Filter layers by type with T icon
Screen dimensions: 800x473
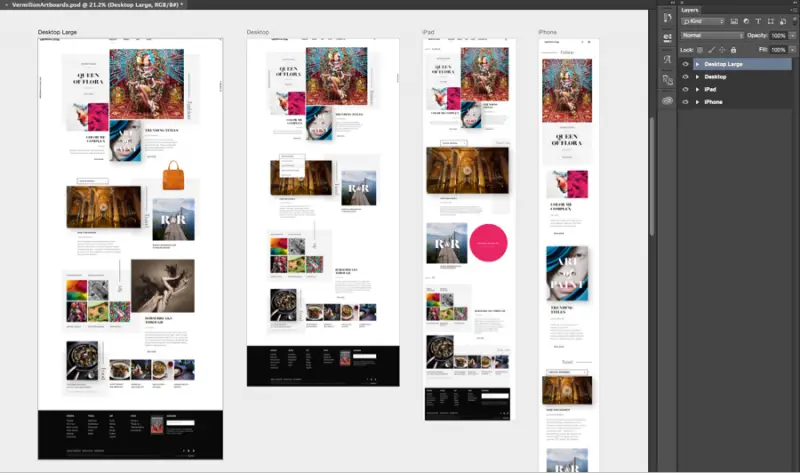[x=758, y=21]
